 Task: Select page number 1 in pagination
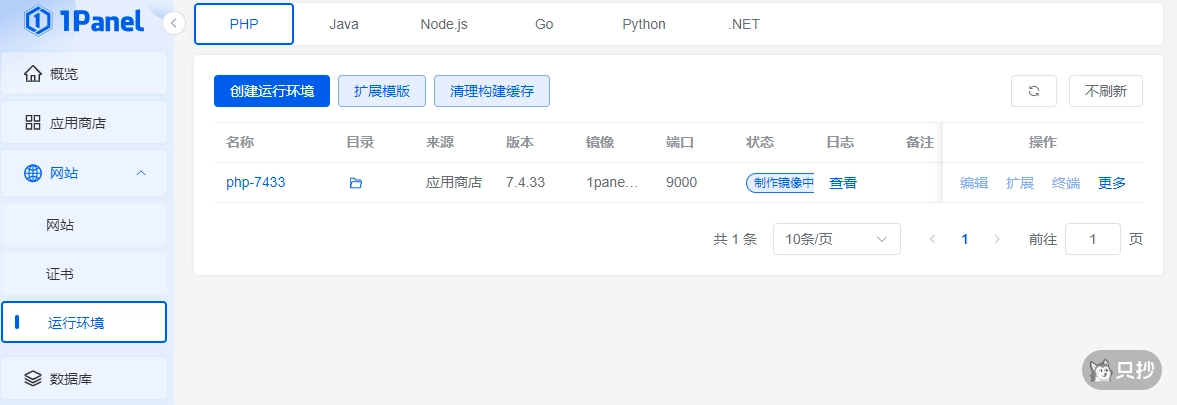click(965, 239)
